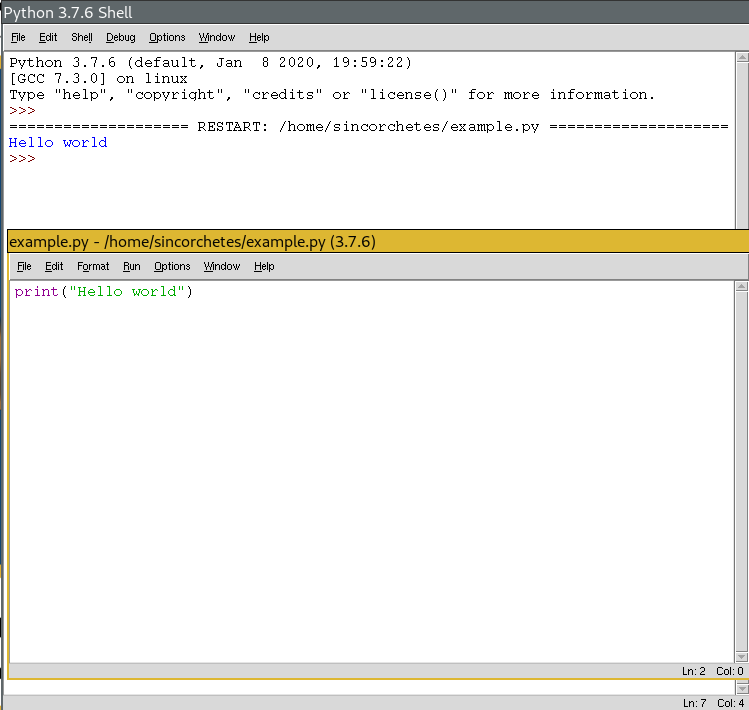Open the File menu in Python Shell window
Image resolution: width=749 pixels, height=710 pixels.
click(x=19, y=37)
